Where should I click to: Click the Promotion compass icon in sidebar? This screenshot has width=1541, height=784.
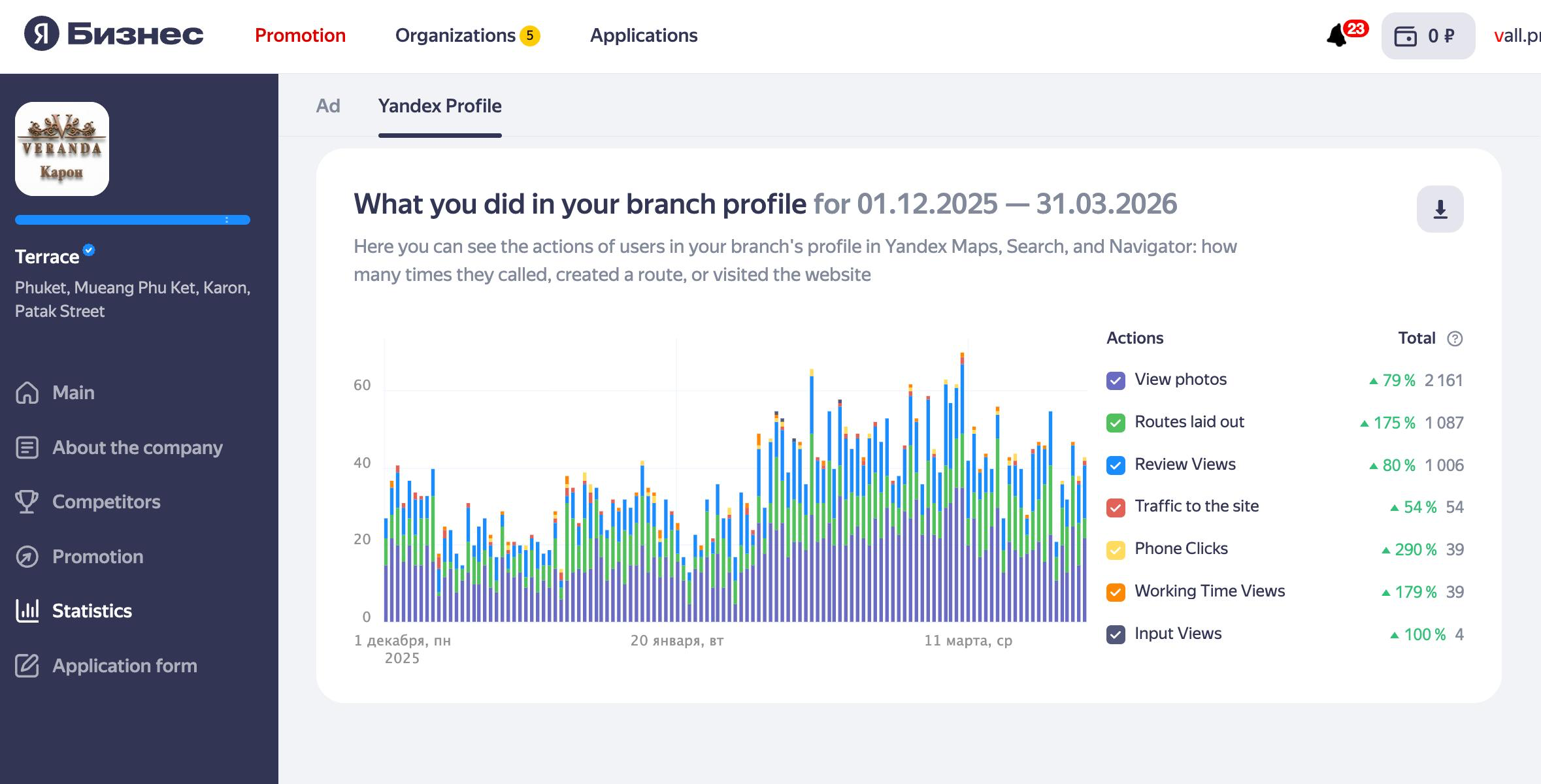tap(27, 557)
